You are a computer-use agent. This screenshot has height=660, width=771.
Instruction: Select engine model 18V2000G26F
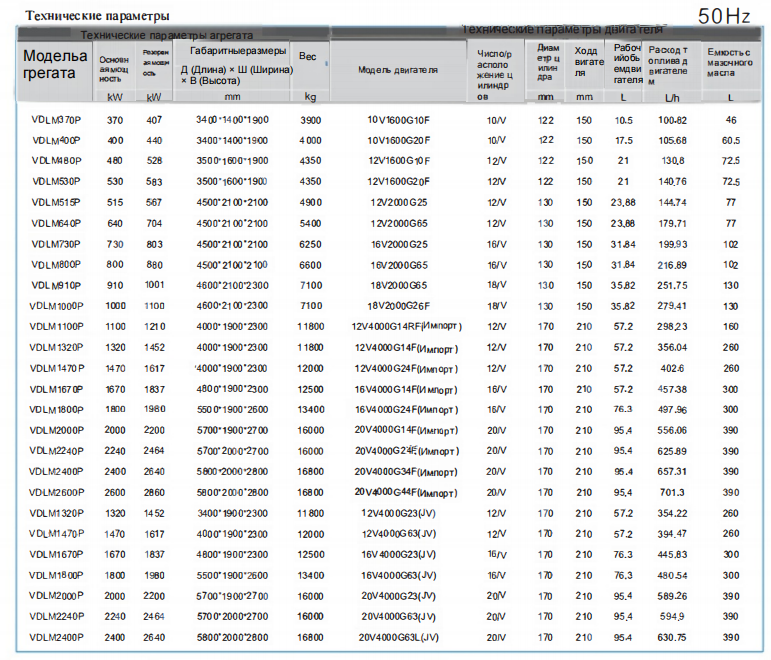coord(398,306)
